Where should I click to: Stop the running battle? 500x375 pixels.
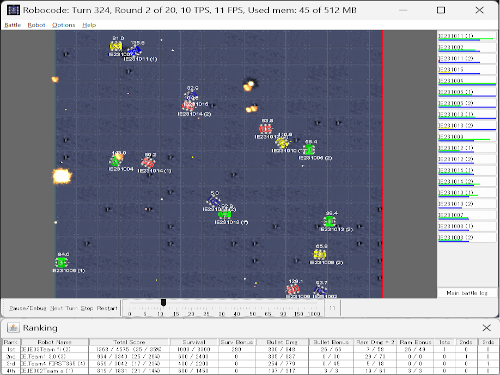[x=87, y=308]
